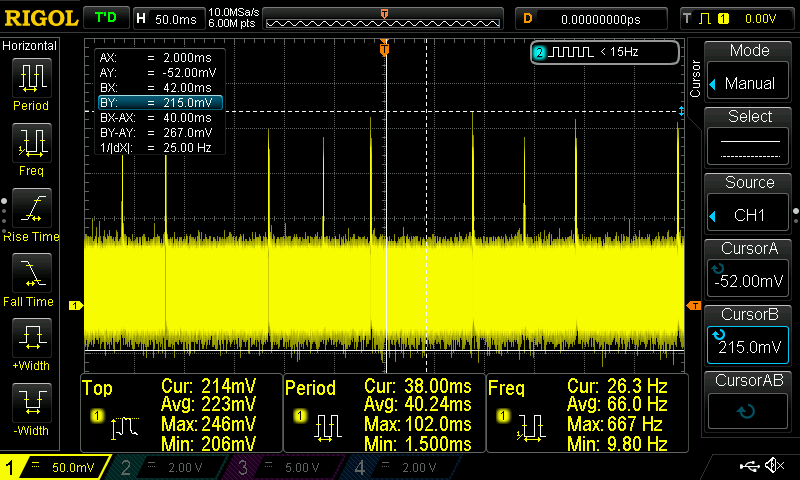Viewport: 800px width, 480px height.
Task: Choose the Rise Time measurement icon
Action: click(32, 210)
